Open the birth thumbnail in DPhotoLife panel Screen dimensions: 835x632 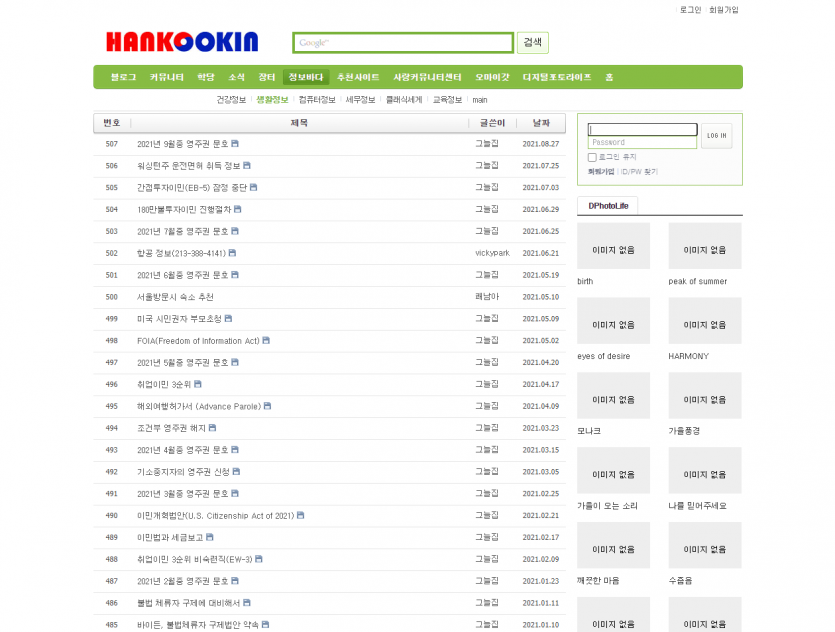point(613,245)
